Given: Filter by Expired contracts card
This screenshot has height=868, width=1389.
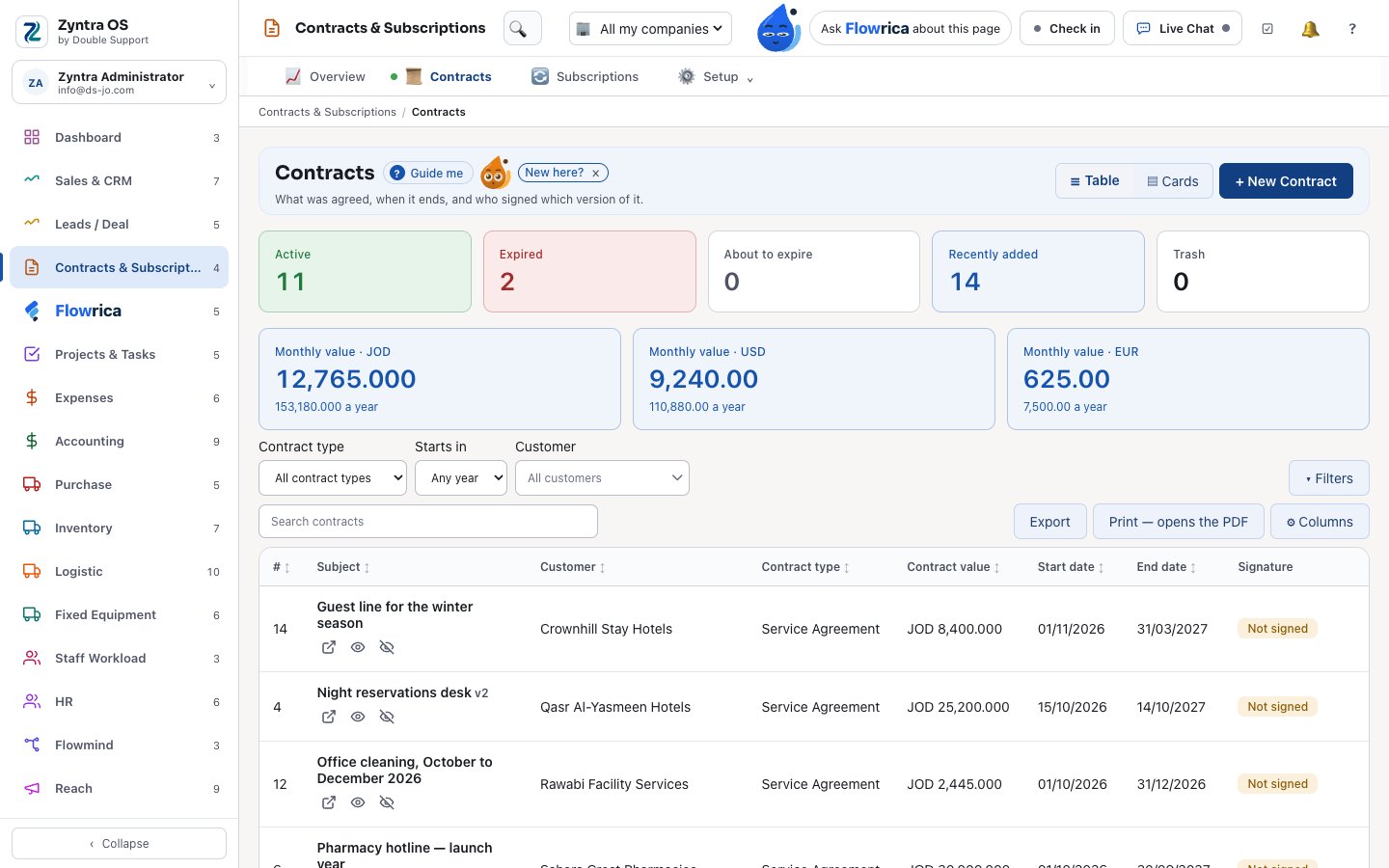Looking at the screenshot, I should [x=589, y=271].
